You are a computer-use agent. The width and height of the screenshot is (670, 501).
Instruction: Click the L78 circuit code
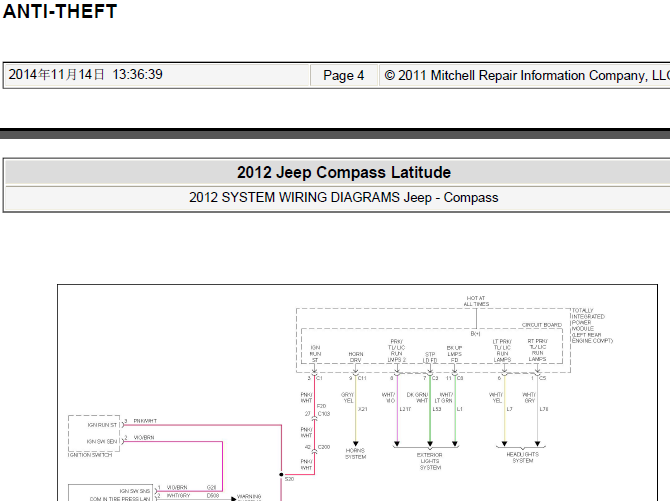[544, 409]
